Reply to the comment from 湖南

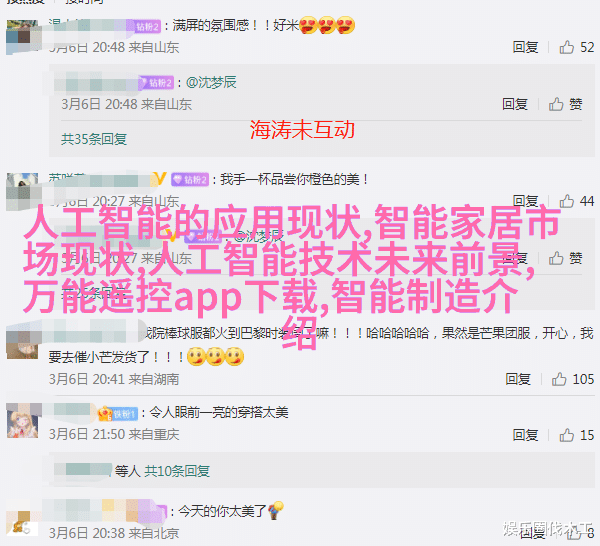click(x=518, y=379)
